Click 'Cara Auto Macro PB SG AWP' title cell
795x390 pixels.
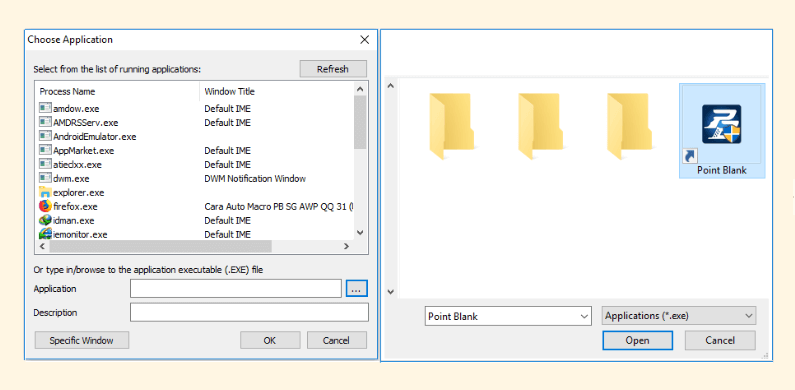click(279, 206)
